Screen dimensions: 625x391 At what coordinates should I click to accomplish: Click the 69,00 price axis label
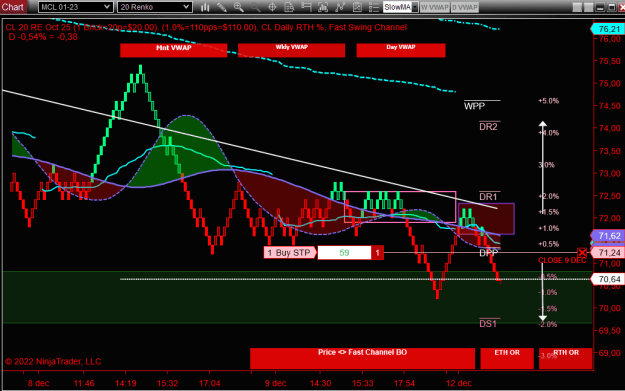(610, 353)
